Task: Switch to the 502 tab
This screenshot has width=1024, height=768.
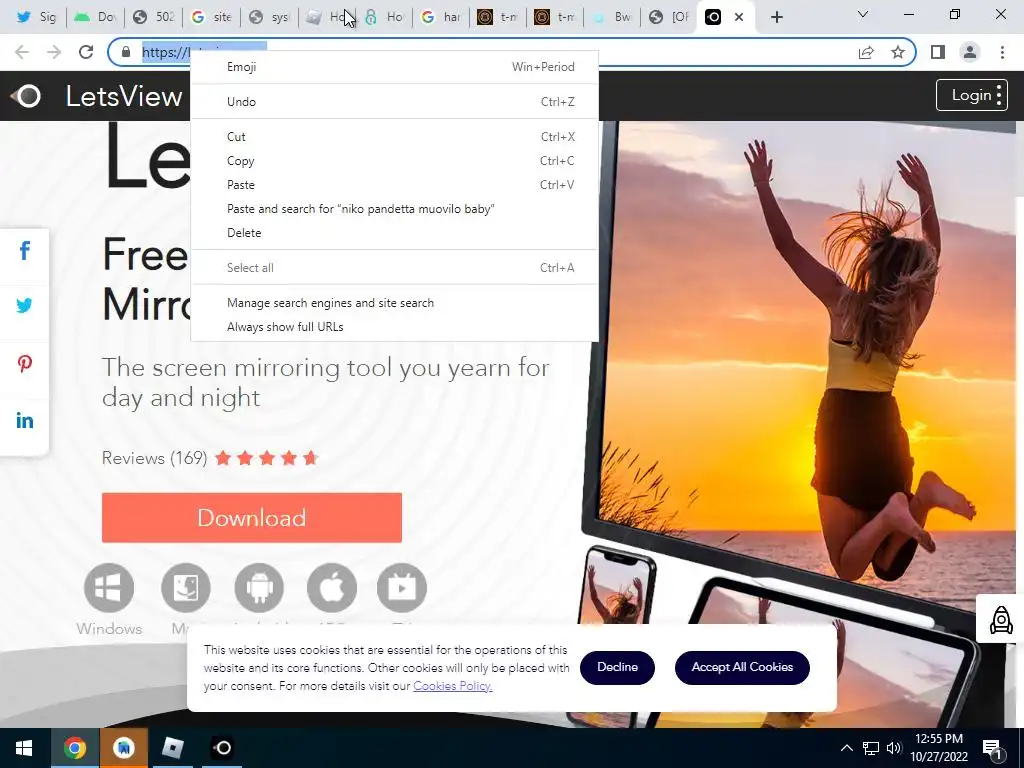Action: [x=153, y=17]
